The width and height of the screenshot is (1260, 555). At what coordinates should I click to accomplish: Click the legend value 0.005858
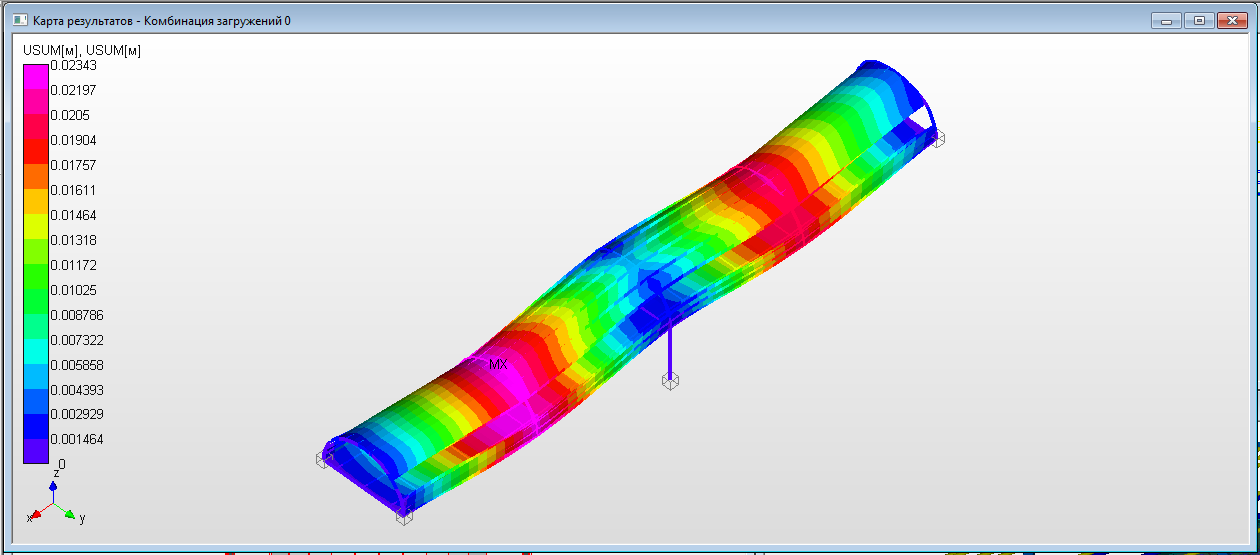pos(77,365)
